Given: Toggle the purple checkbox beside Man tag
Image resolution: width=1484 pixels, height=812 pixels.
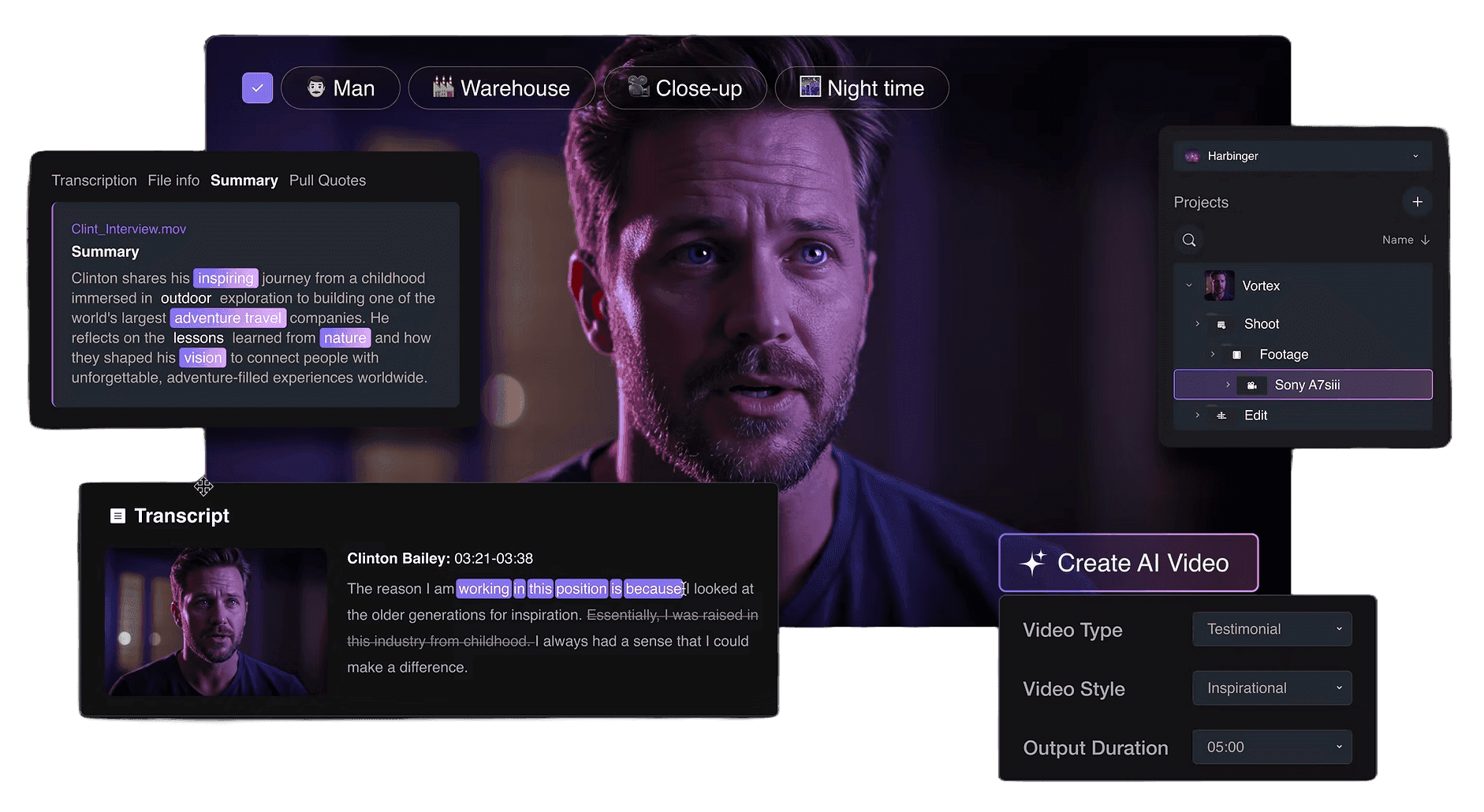Looking at the screenshot, I should [x=257, y=88].
